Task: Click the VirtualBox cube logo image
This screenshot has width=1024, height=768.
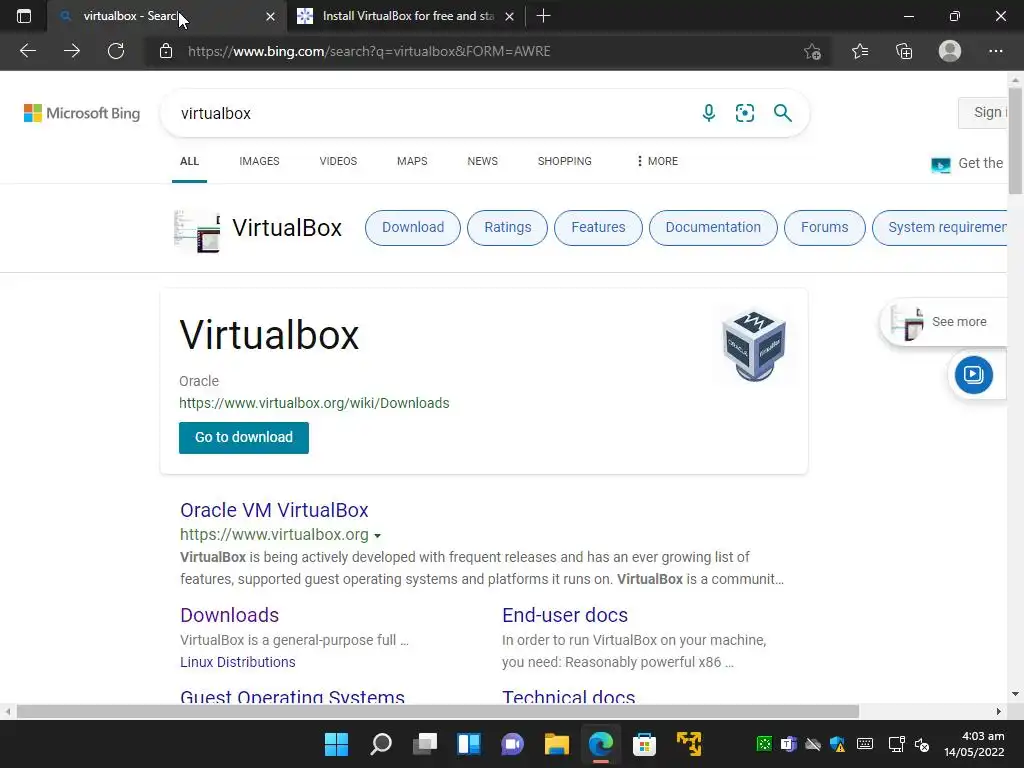Action: pyautogui.click(x=754, y=345)
